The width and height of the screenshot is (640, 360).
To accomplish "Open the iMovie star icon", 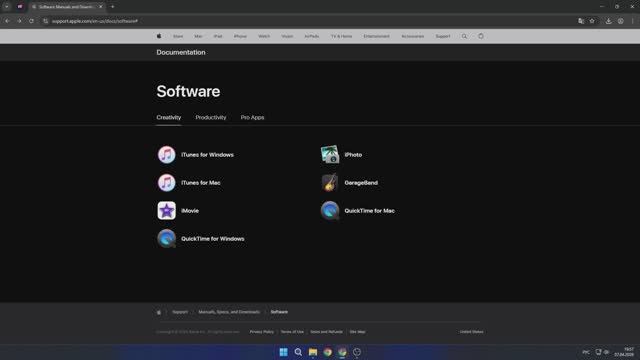I will [x=167, y=211].
